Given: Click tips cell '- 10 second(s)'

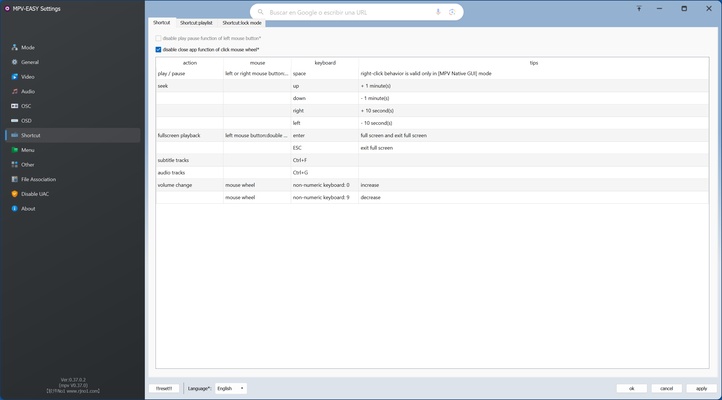Looking at the screenshot, I should 534,123.
